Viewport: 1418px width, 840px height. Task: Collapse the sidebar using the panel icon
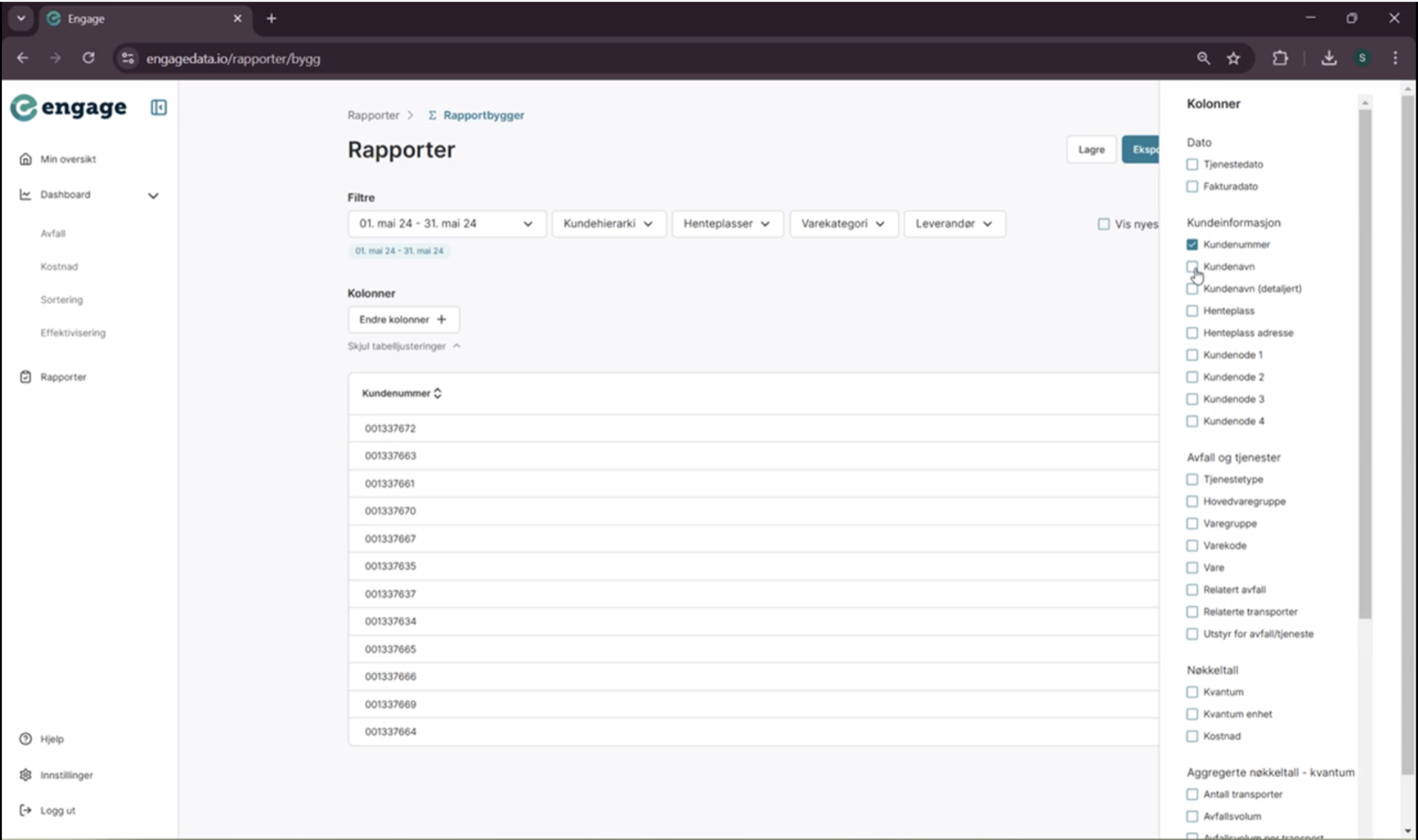(x=159, y=107)
